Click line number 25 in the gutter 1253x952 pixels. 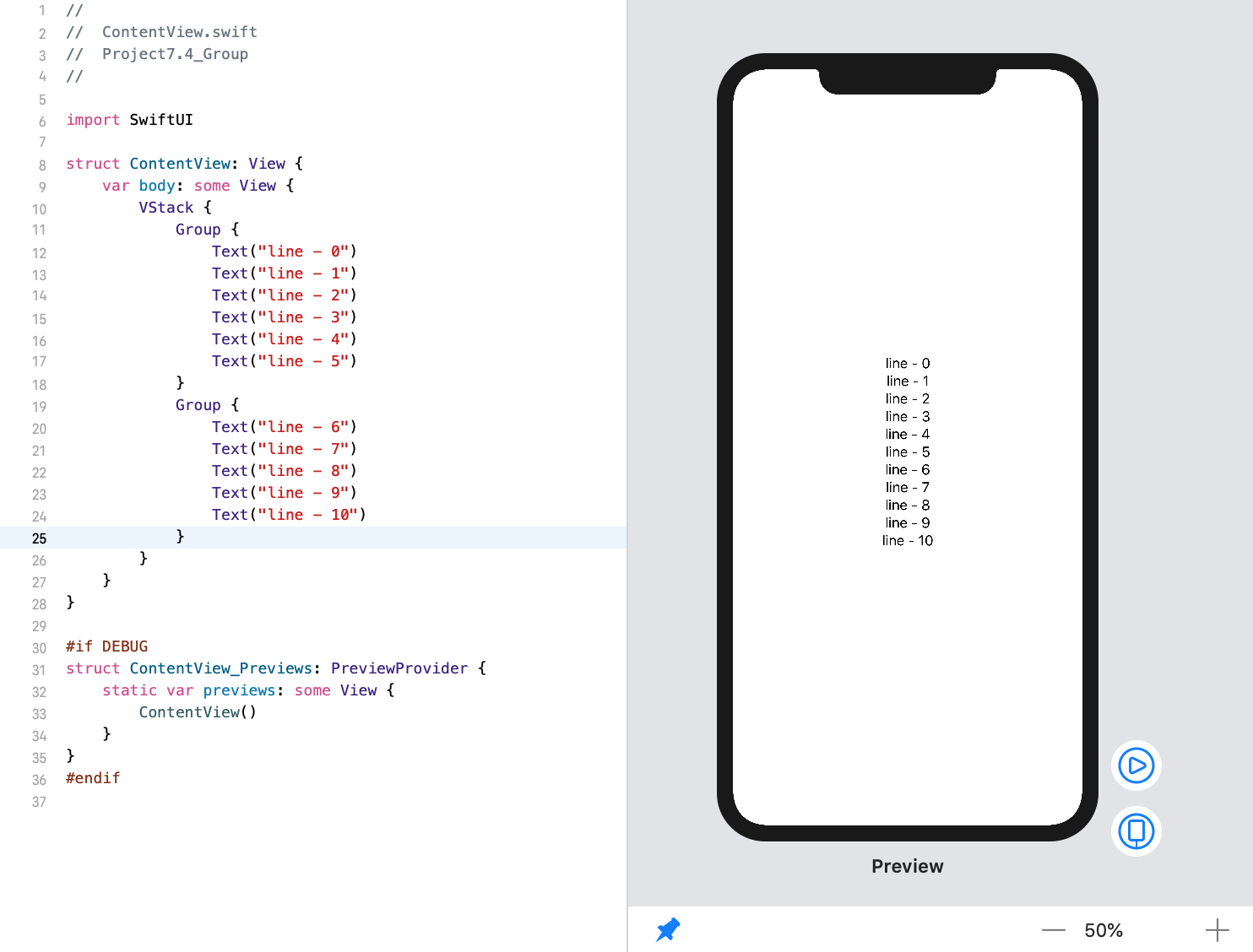pos(40,538)
